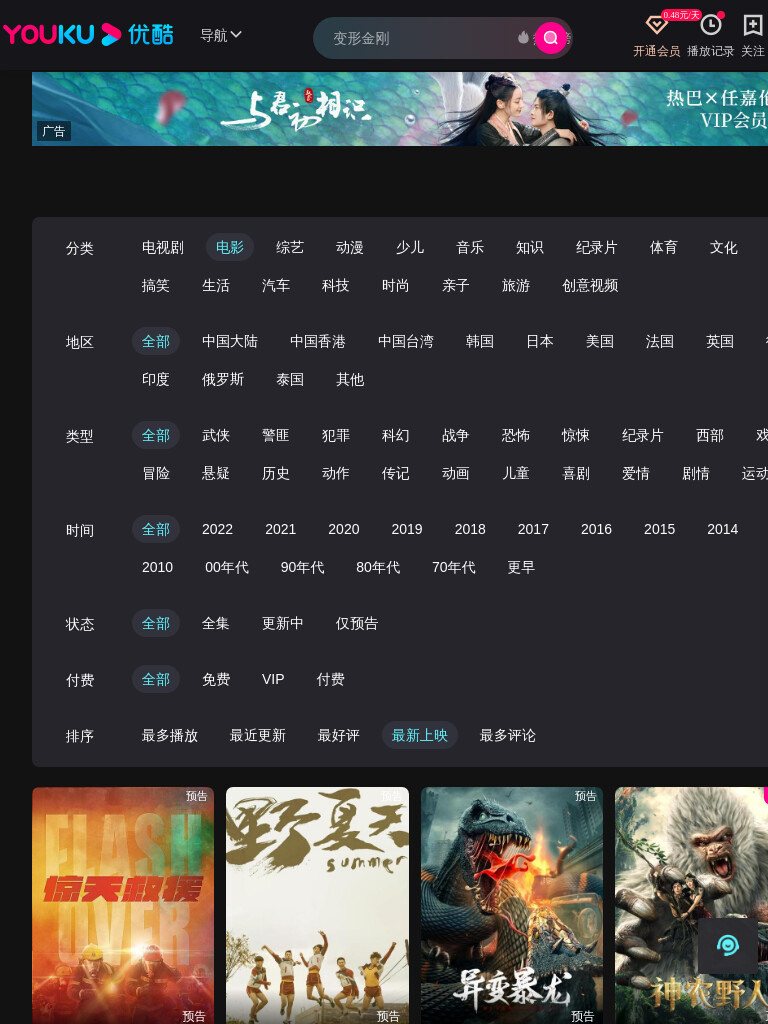Filter genre by 喜剧
The height and width of the screenshot is (1024, 768).
coord(576,473)
